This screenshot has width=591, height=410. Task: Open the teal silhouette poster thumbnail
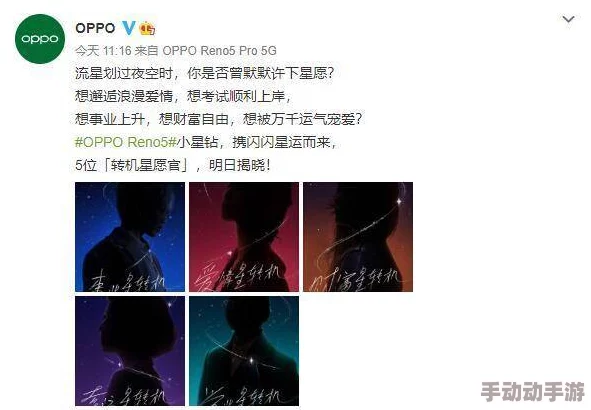[244, 351]
